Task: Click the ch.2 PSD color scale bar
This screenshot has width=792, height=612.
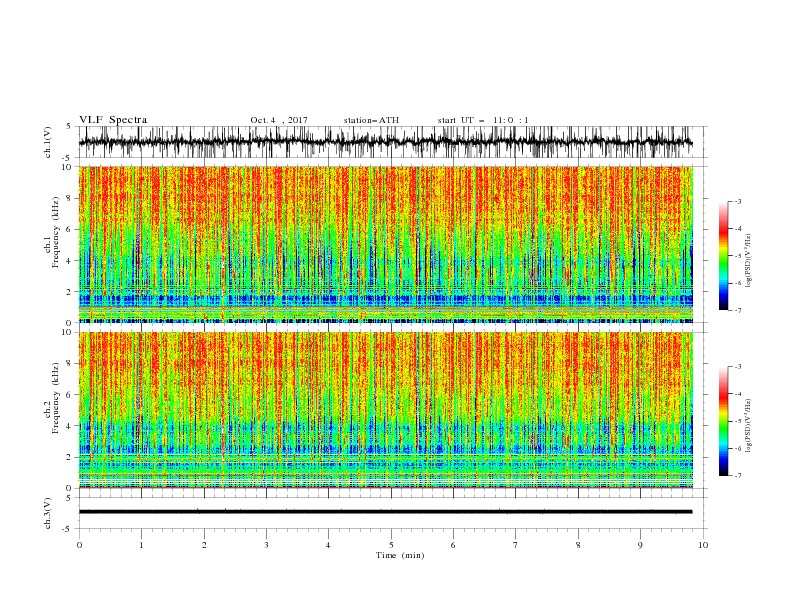Action: click(723, 421)
